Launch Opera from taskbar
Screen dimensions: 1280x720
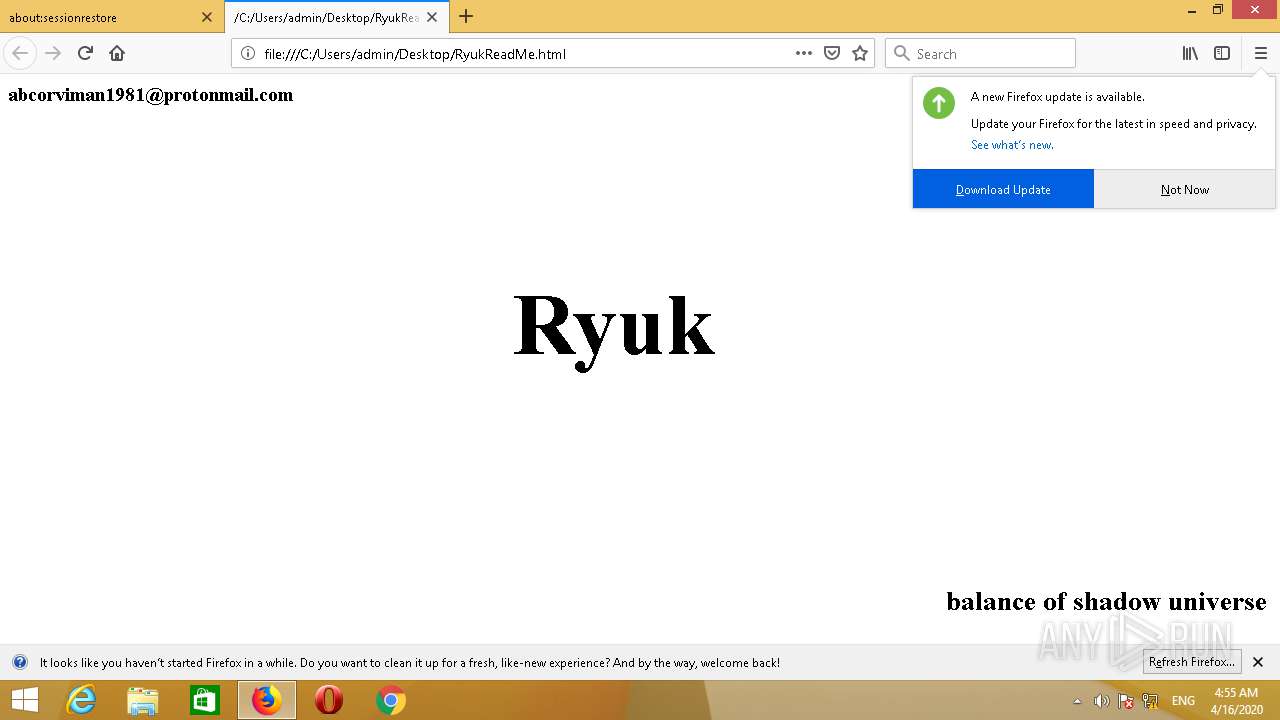tap(329, 700)
